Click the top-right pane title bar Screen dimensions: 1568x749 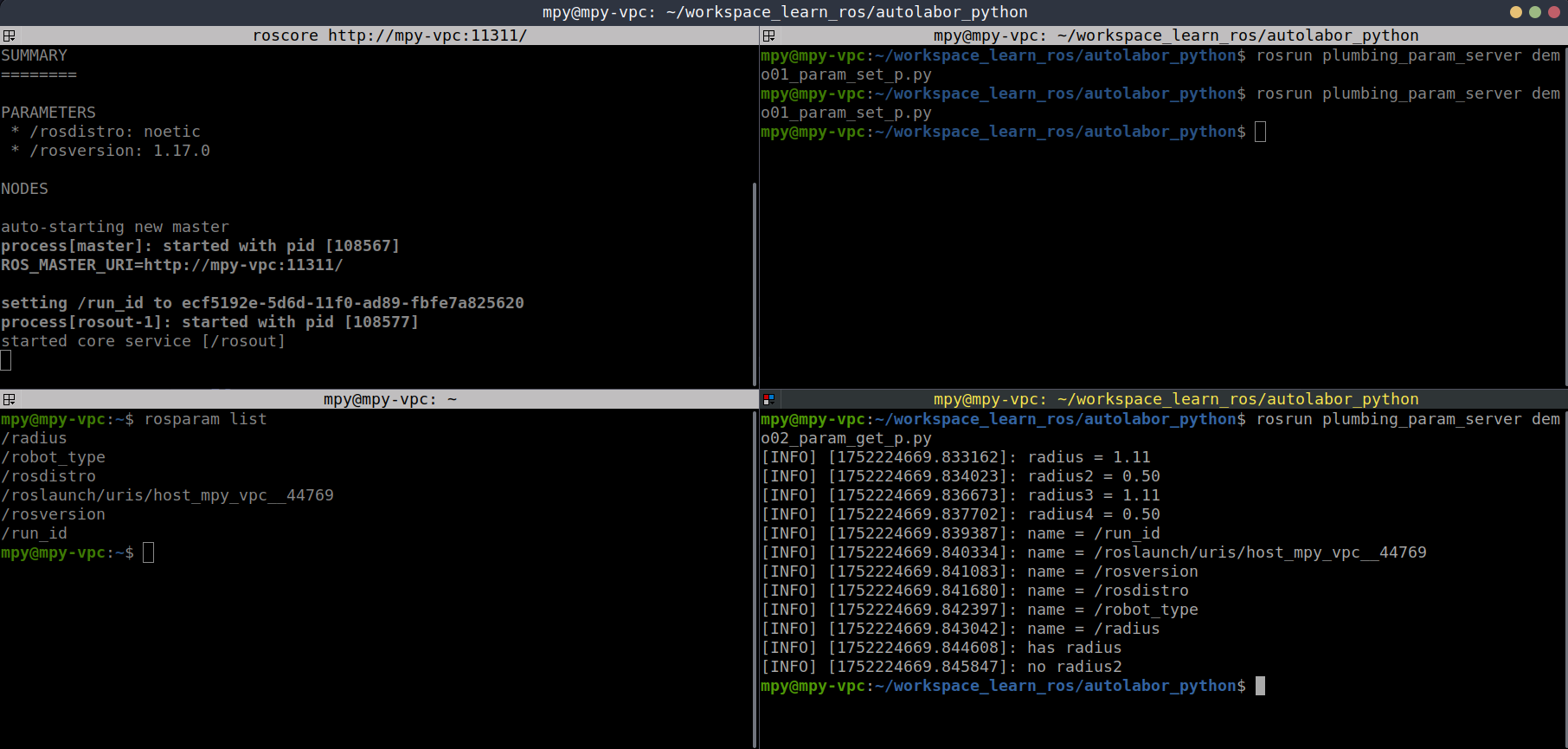(x=1175, y=36)
